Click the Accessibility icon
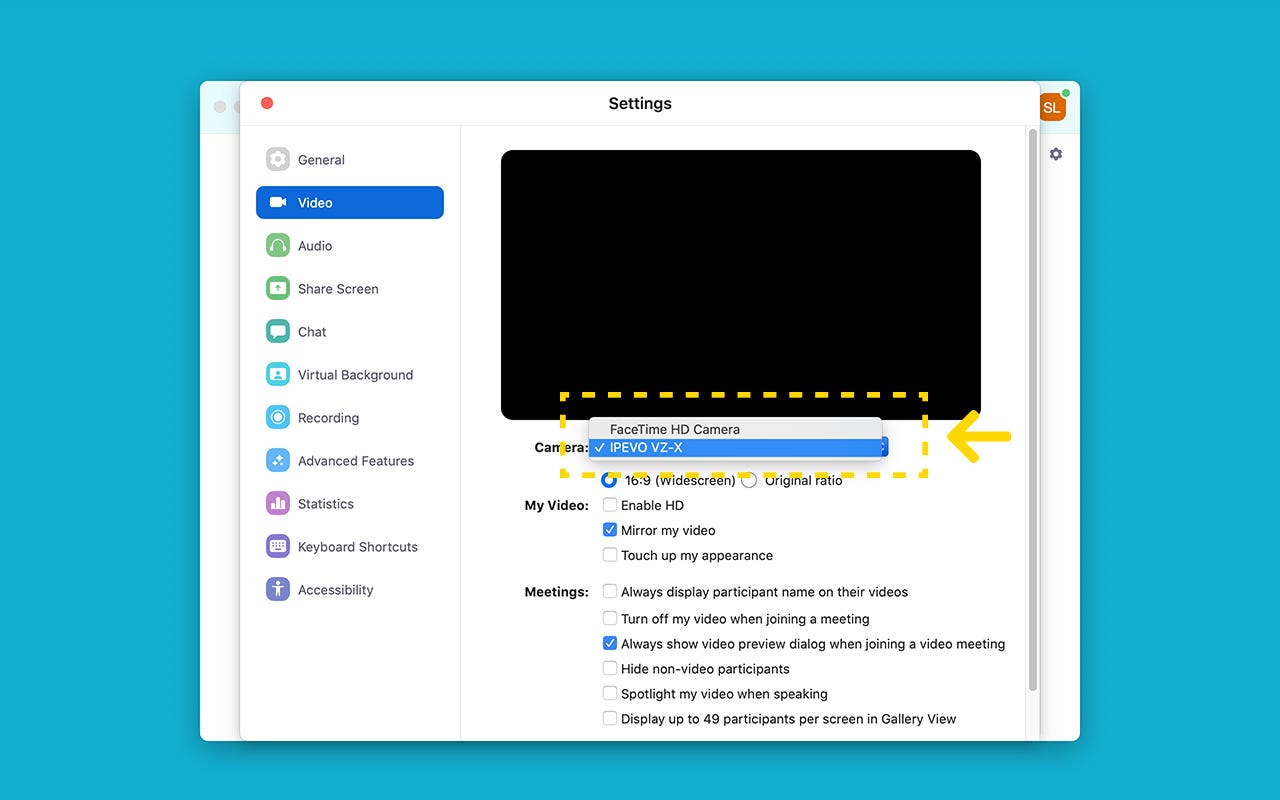The height and width of the screenshot is (800, 1280). 278,589
